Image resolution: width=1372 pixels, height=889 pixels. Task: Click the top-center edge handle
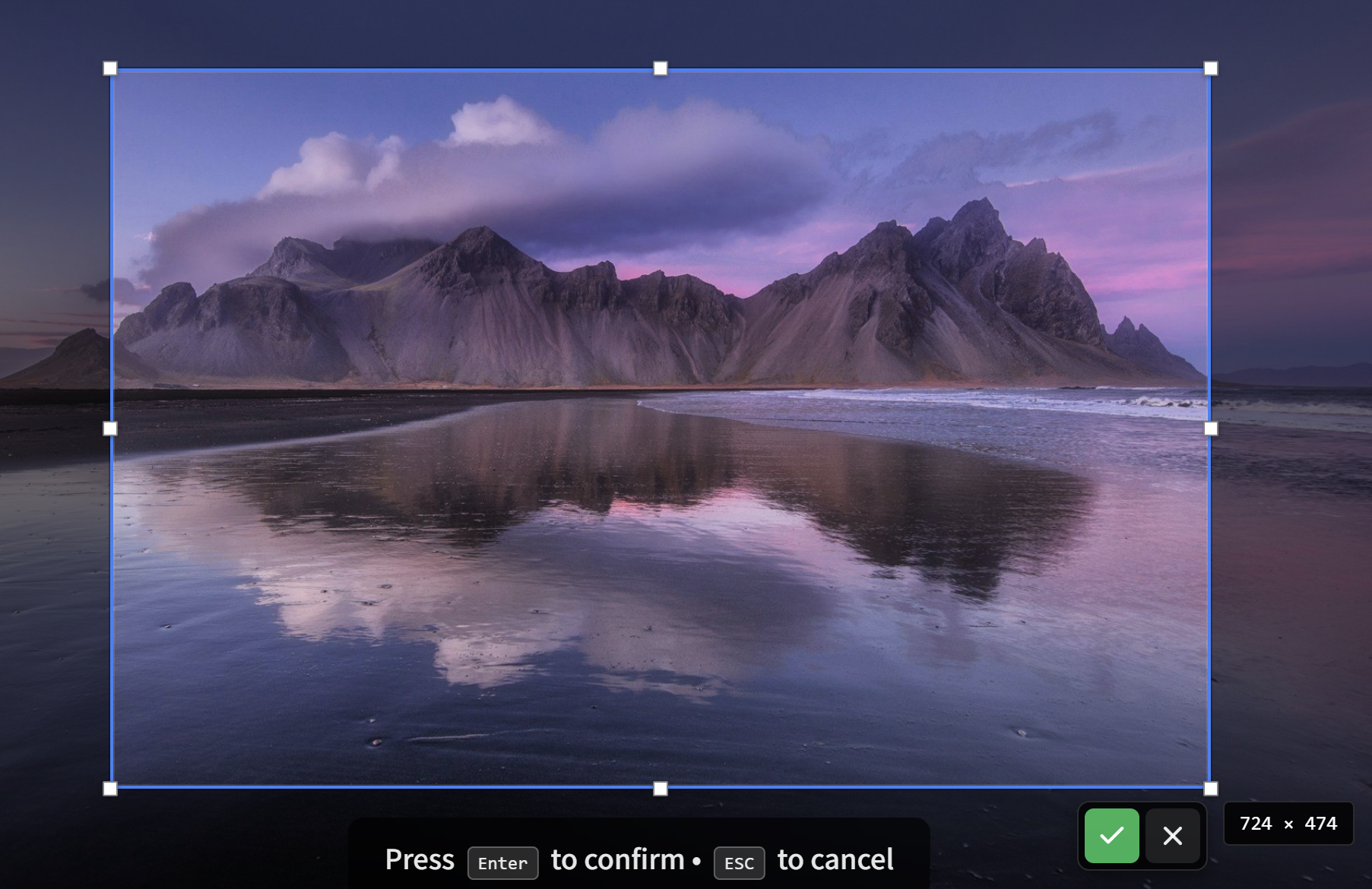pos(660,68)
